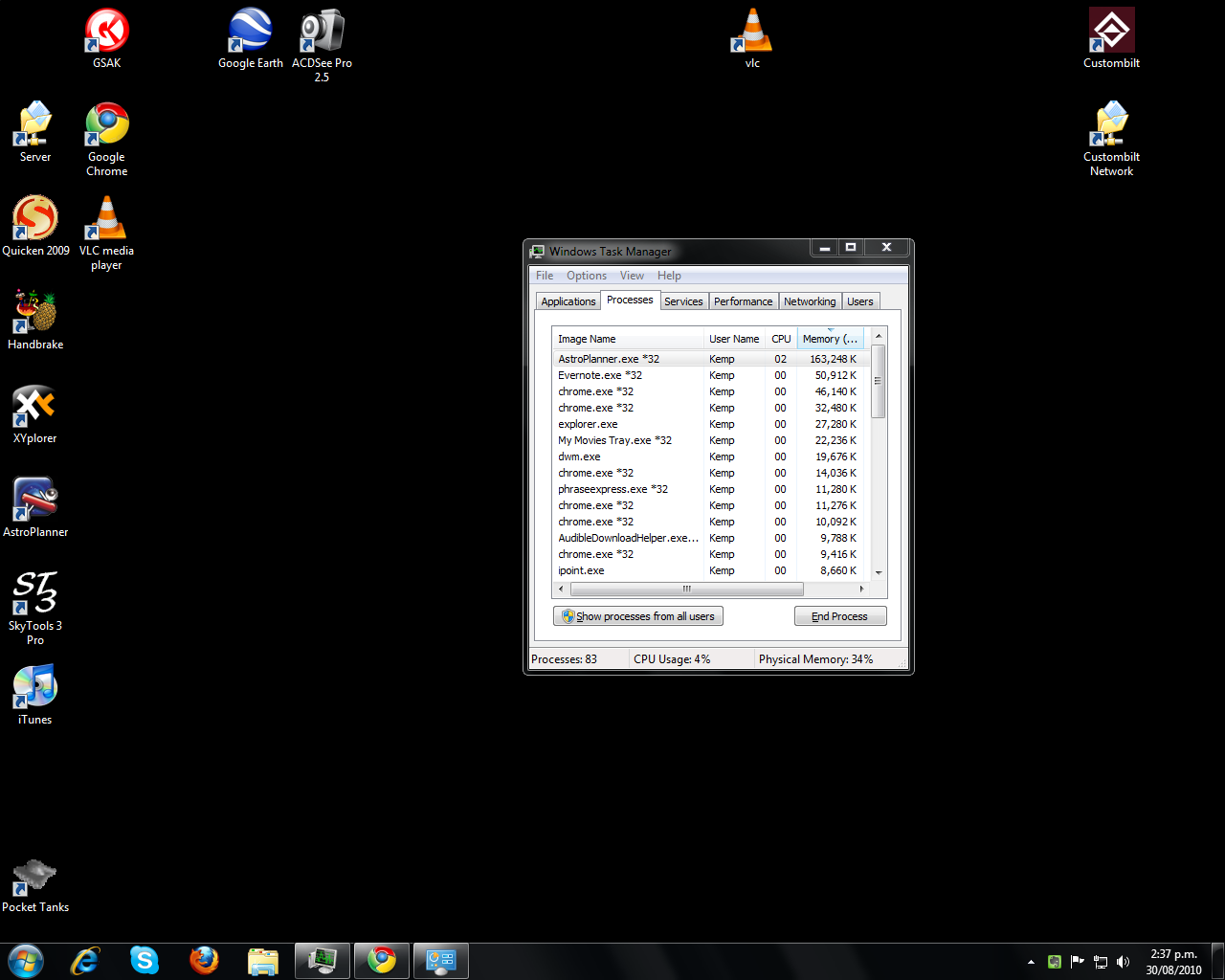Select the AstroPlanner desktop icon
The height and width of the screenshot is (980, 1225).
pyautogui.click(x=35, y=507)
